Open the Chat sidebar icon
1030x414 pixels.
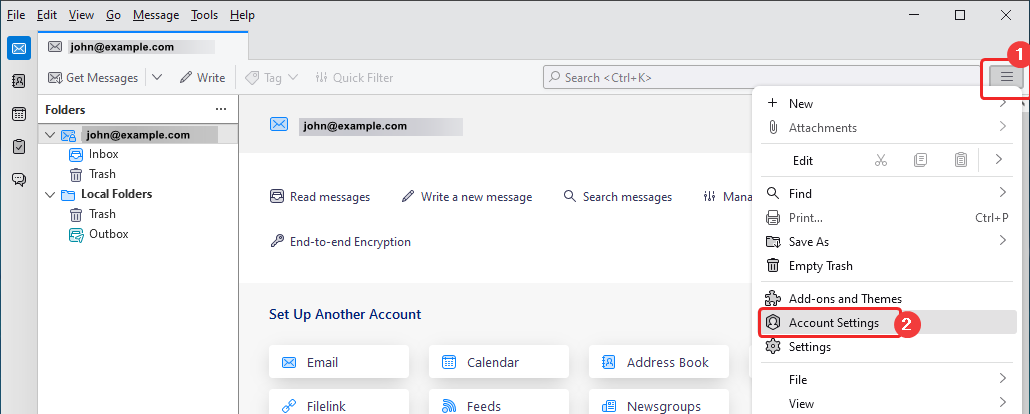pos(18,180)
